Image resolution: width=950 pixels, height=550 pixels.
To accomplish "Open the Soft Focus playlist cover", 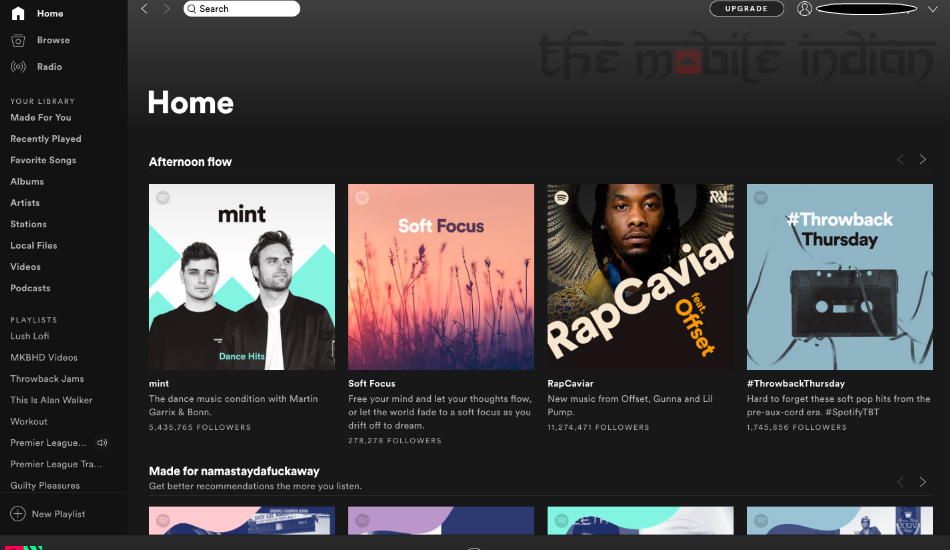I will click(x=441, y=277).
